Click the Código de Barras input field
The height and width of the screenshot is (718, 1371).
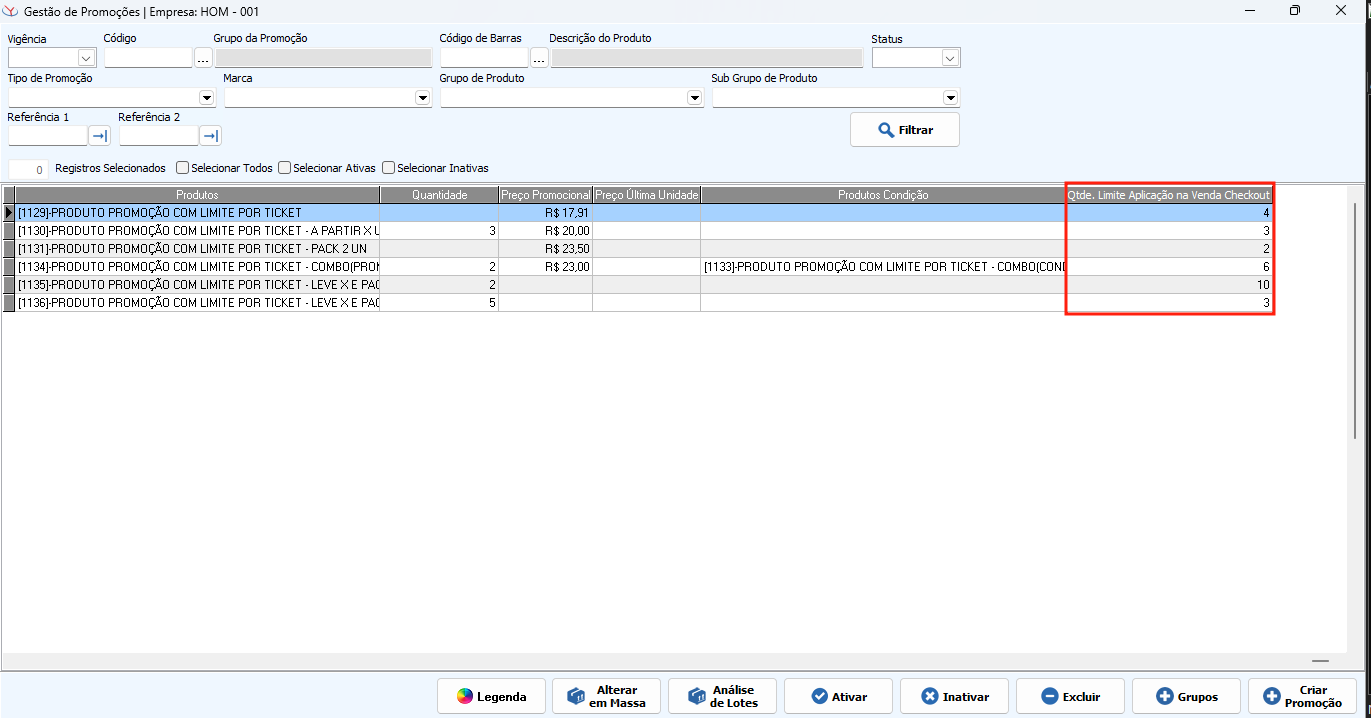[483, 58]
